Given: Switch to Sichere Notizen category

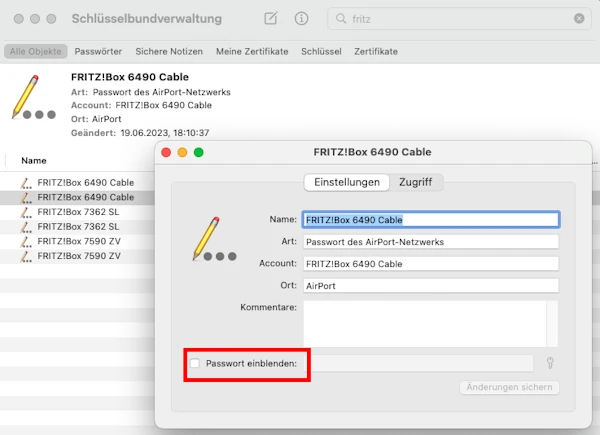Looking at the screenshot, I should click(169, 51).
